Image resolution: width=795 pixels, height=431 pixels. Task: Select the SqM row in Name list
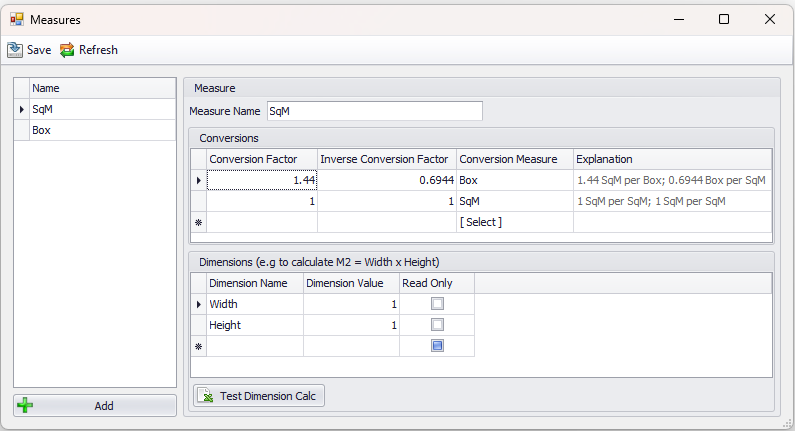[102, 109]
